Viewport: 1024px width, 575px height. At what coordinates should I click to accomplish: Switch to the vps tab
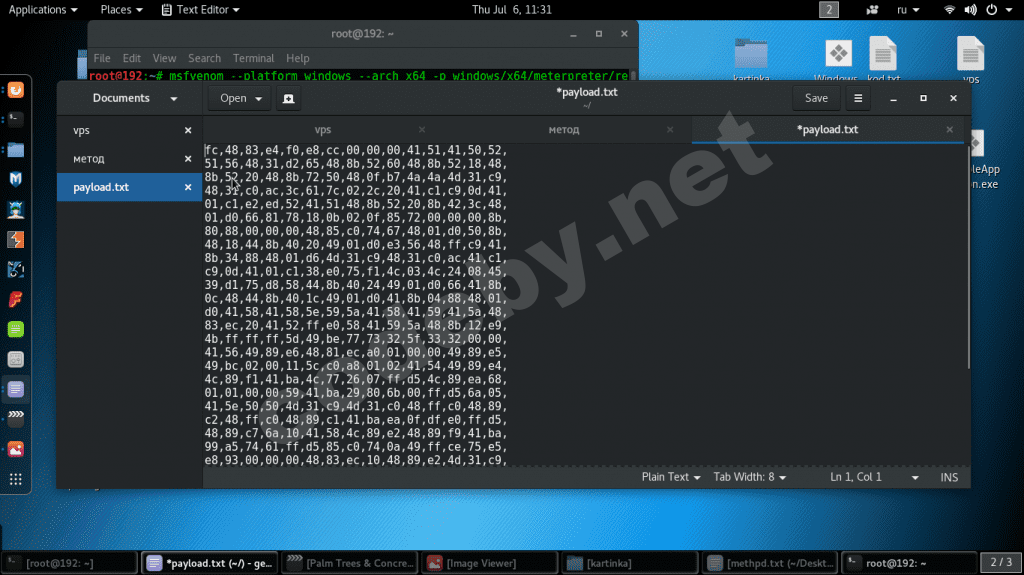323,130
